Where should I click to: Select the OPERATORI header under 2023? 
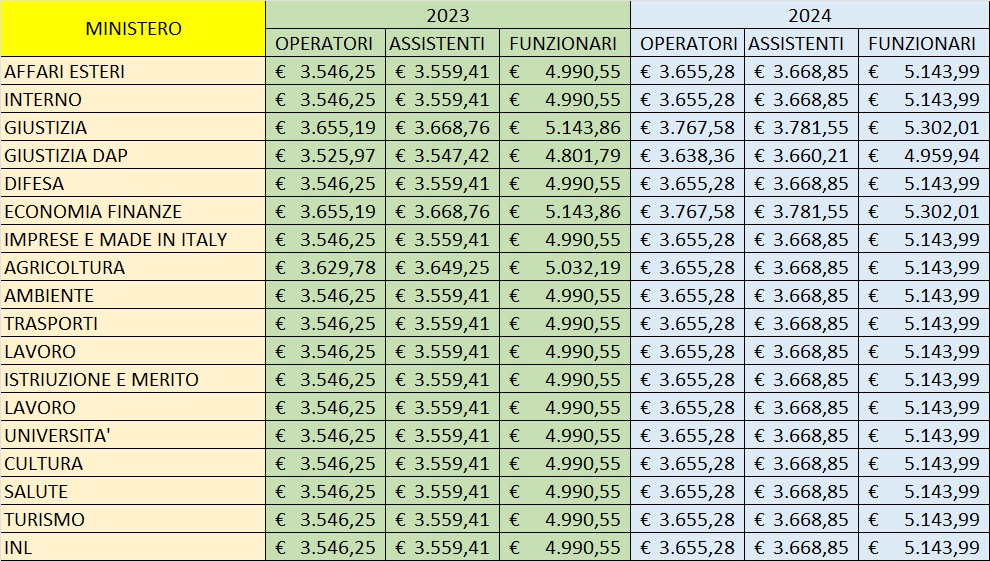[325, 43]
